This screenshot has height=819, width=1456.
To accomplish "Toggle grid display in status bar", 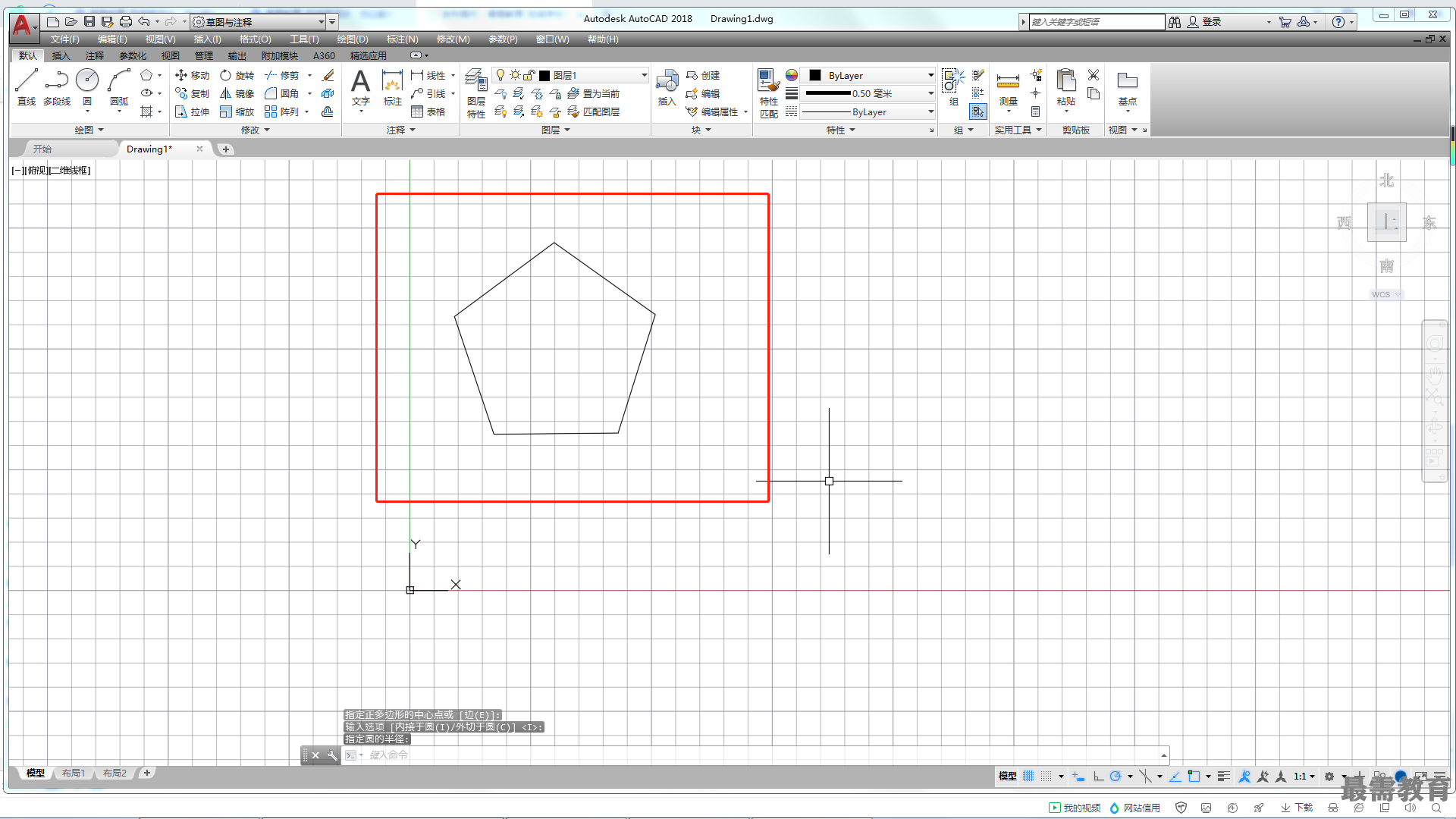I will pos(1028,776).
